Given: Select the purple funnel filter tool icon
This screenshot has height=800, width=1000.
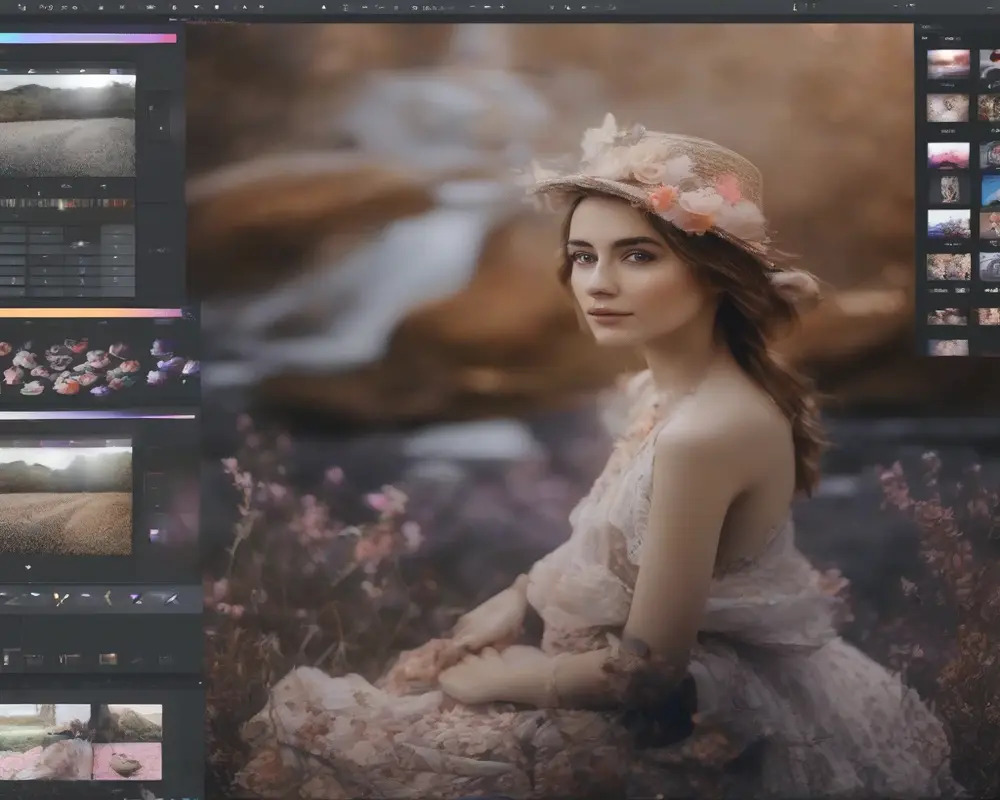Looking at the screenshot, I should tap(135, 598).
